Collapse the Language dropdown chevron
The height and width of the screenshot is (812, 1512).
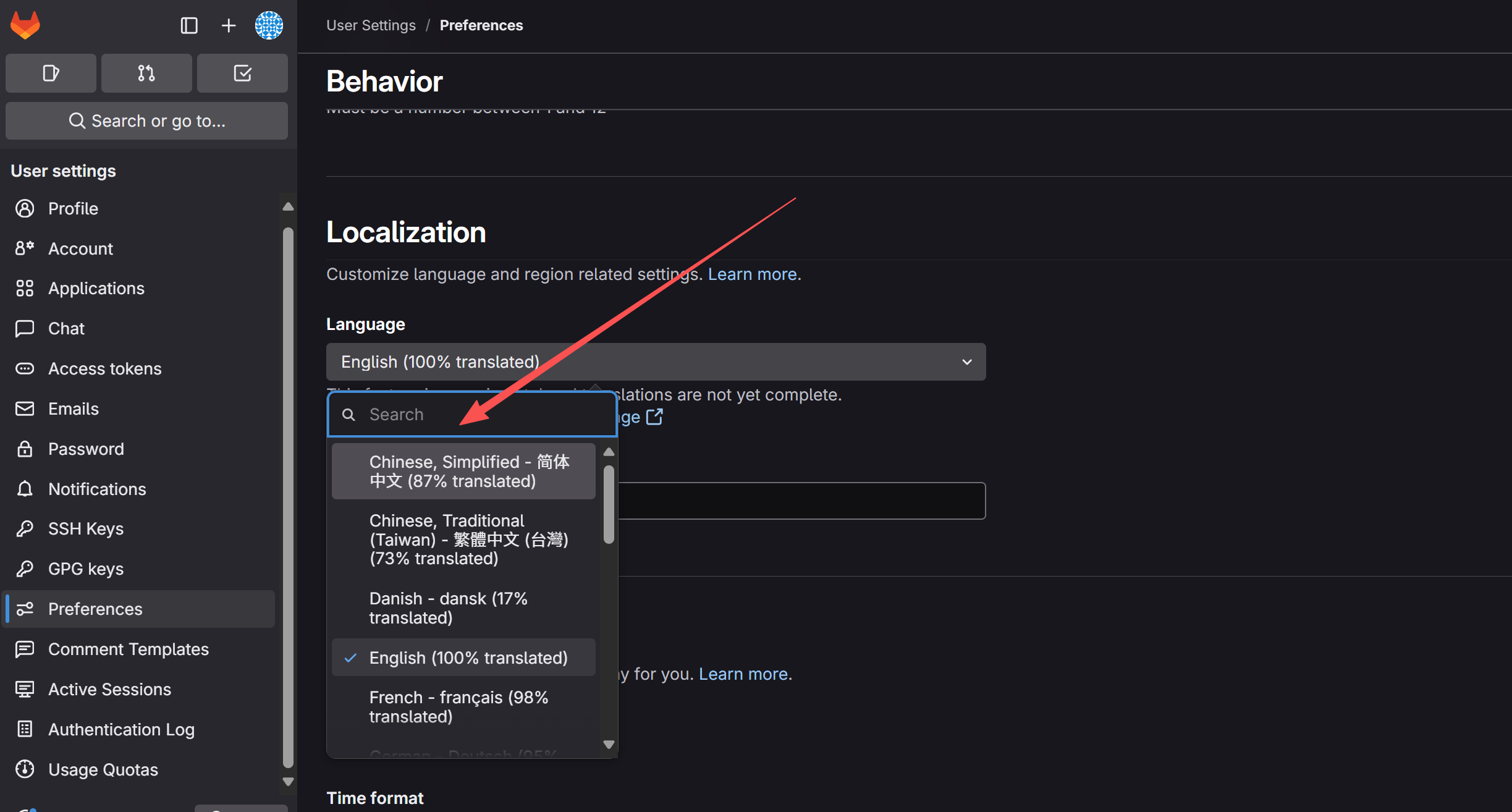pos(967,362)
